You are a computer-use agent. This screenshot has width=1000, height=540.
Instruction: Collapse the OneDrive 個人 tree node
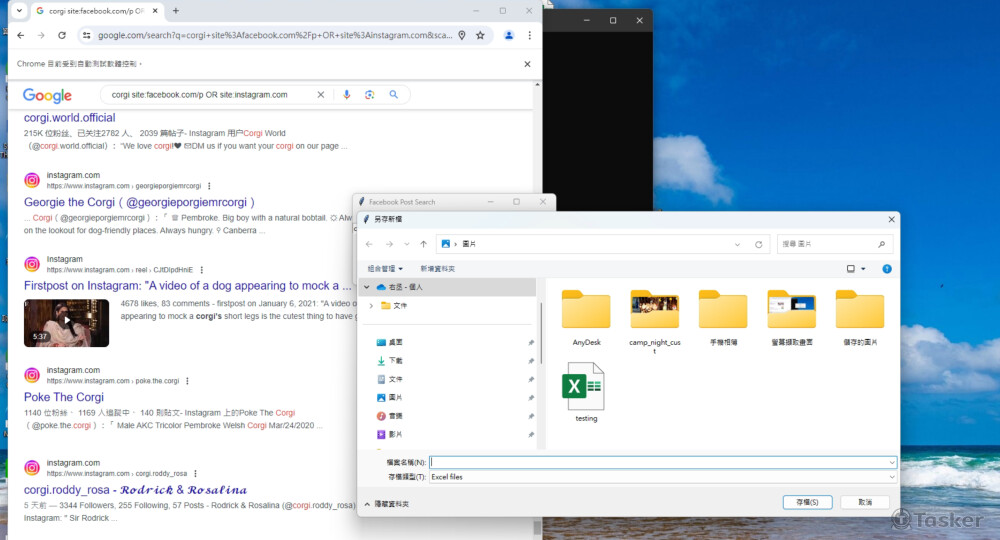(x=367, y=287)
